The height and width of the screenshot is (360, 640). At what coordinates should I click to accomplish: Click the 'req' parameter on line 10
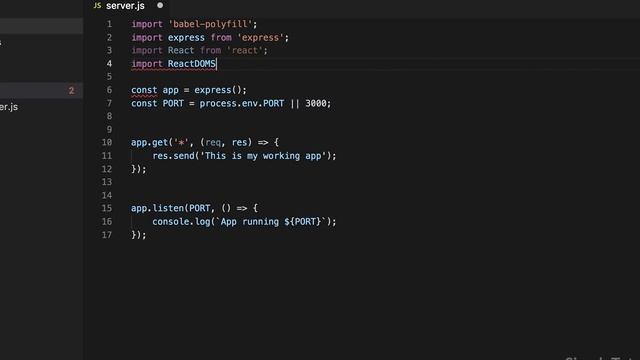click(213, 142)
